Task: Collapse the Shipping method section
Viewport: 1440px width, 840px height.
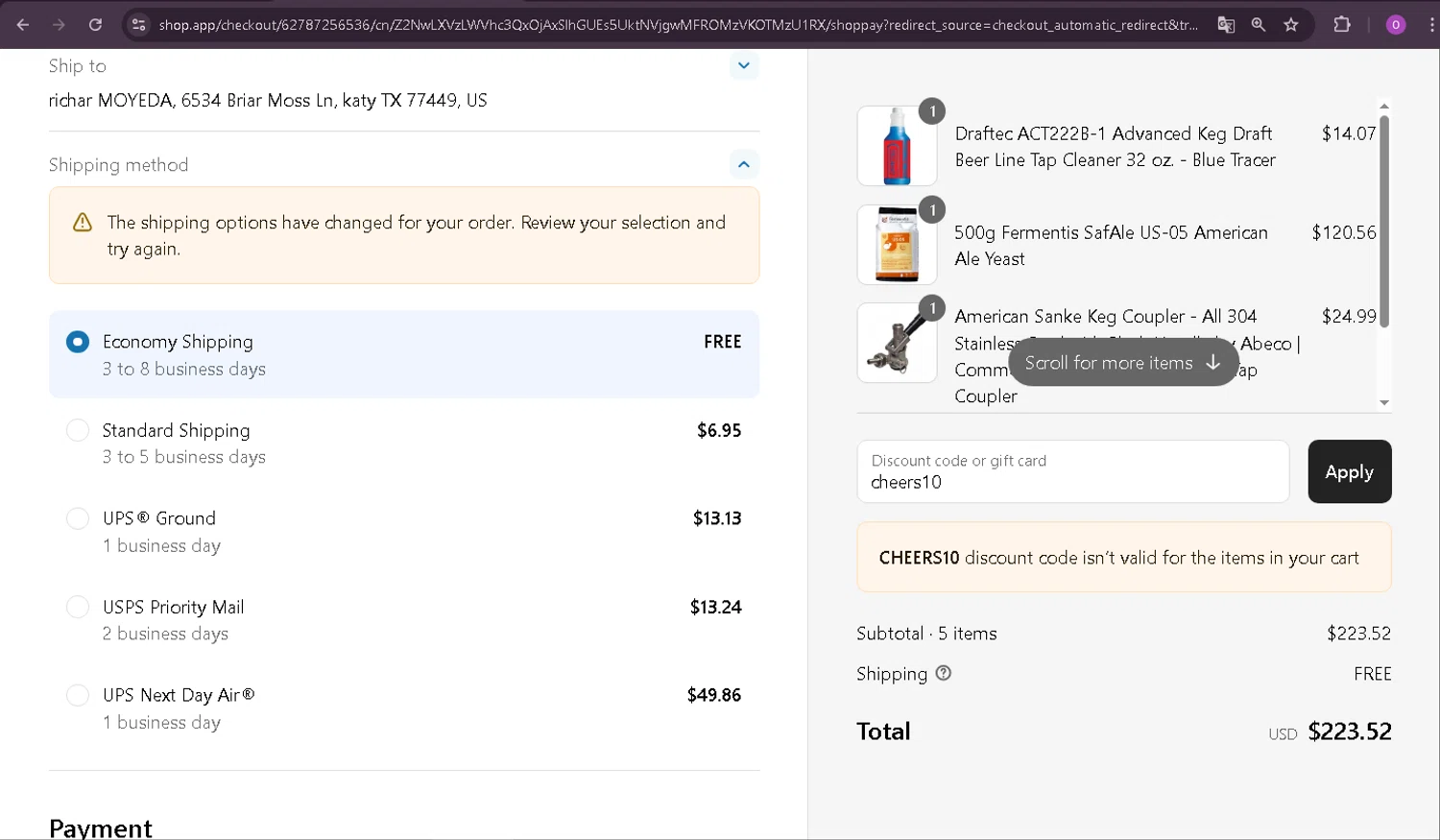Action: [x=744, y=164]
